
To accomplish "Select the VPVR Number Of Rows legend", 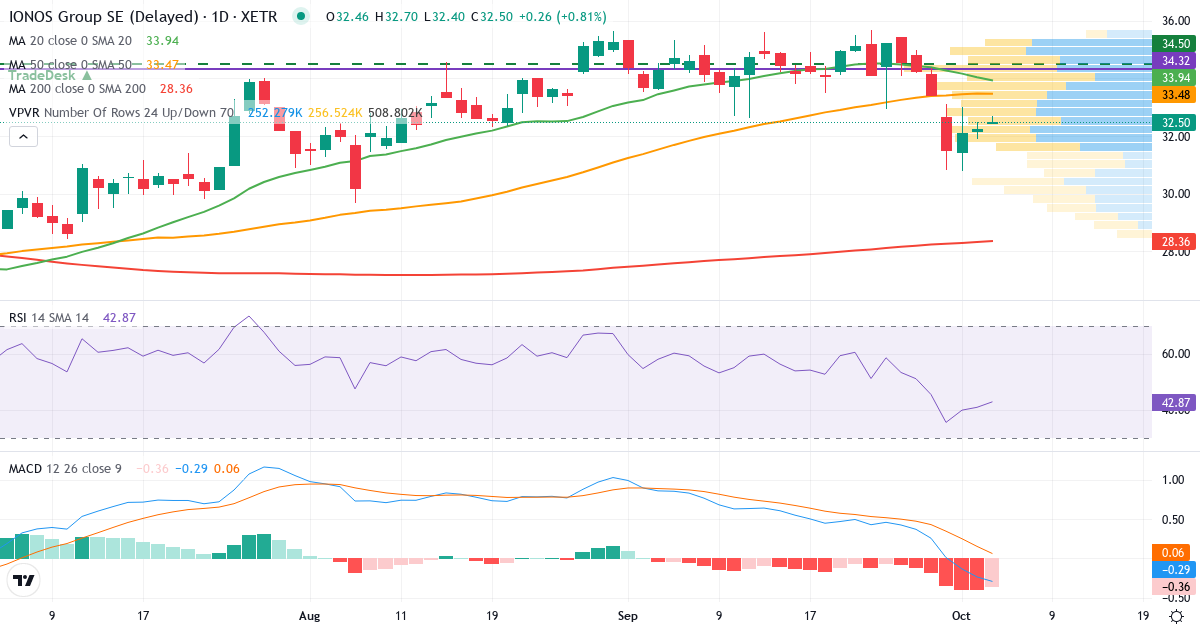I will tap(121, 112).
